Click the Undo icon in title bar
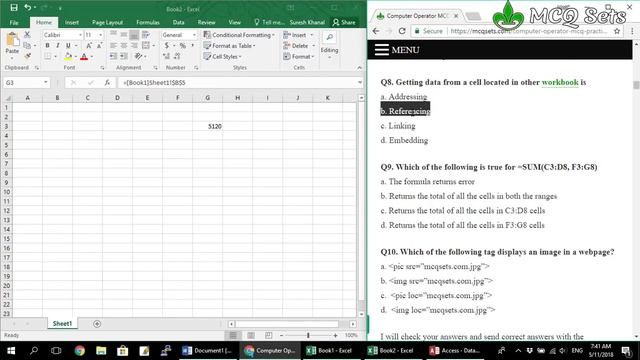Viewport: 640px width, 360px height. [27, 7]
